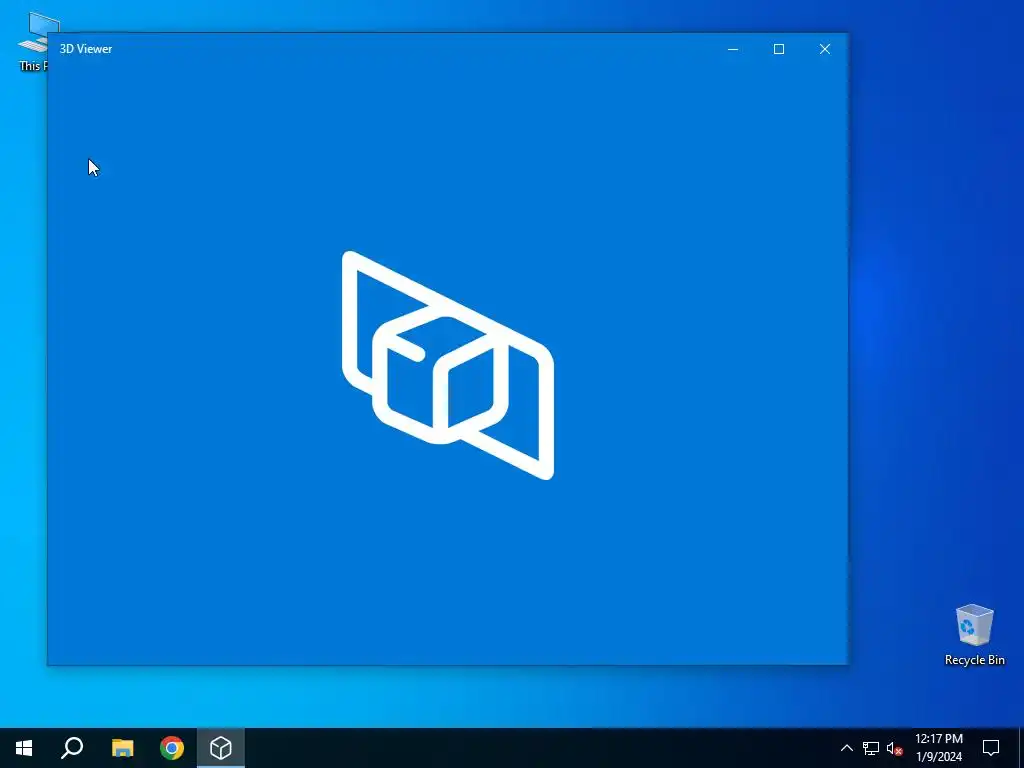1024x768 pixels.
Task: Open Google Chrome from taskbar
Action: click(x=172, y=748)
